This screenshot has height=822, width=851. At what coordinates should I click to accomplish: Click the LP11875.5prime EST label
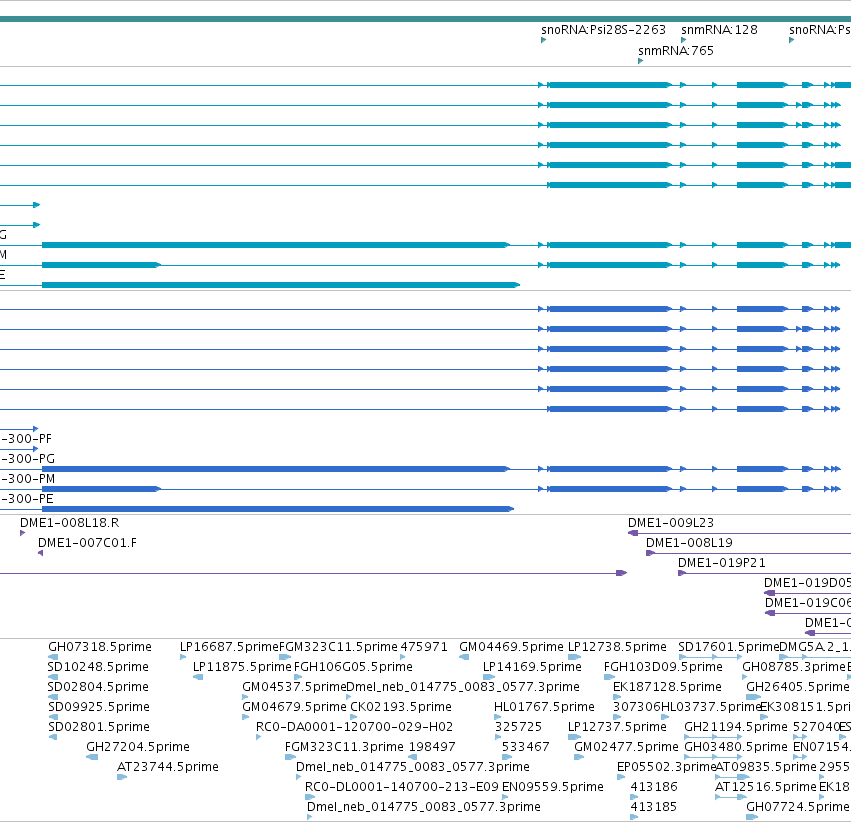[242, 667]
